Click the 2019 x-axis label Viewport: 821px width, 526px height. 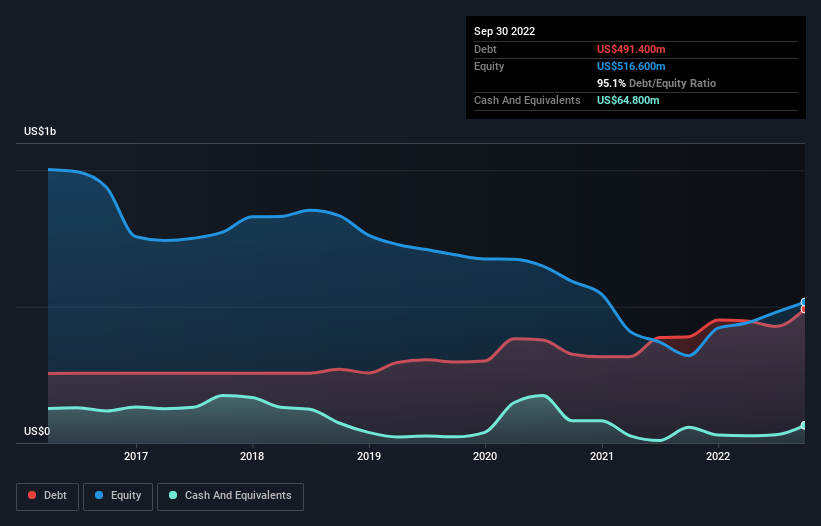click(x=369, y=456)
